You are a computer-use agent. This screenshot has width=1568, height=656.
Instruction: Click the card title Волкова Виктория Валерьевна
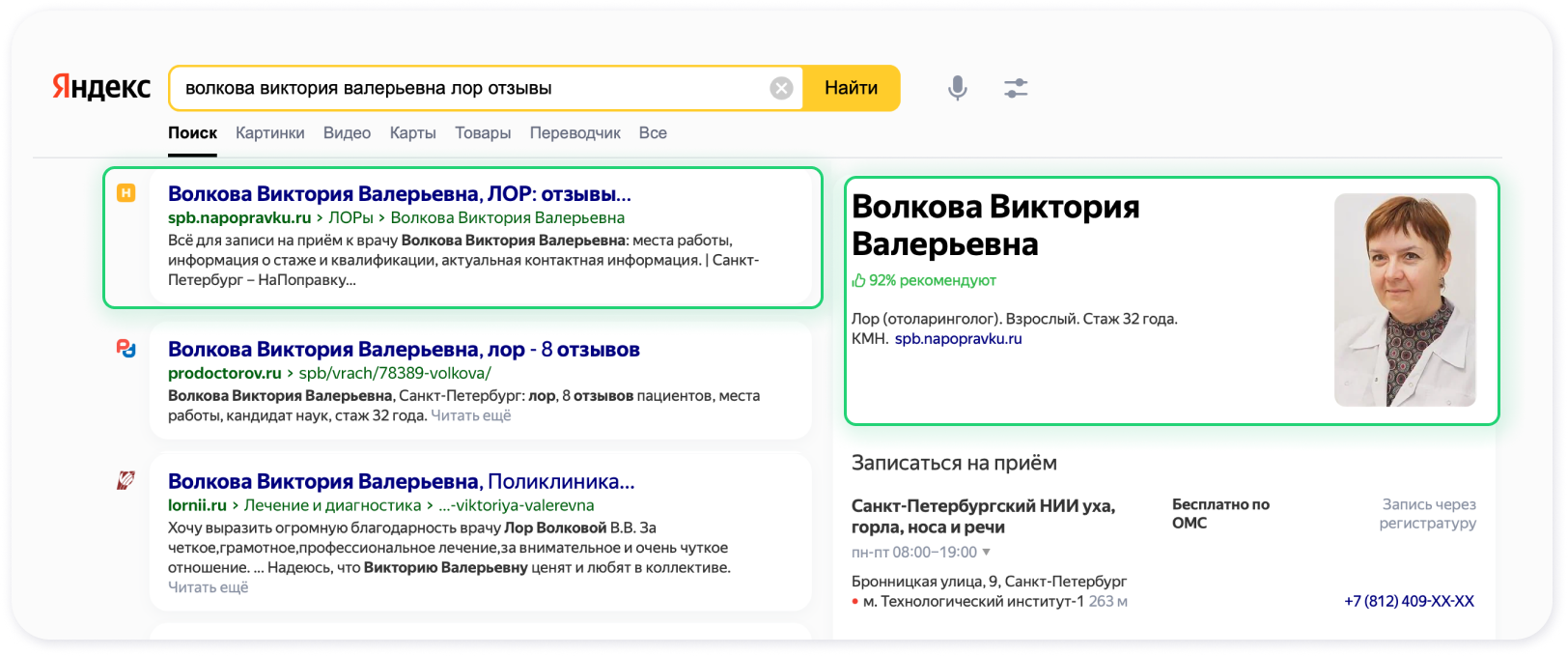[x=995, y=225]
